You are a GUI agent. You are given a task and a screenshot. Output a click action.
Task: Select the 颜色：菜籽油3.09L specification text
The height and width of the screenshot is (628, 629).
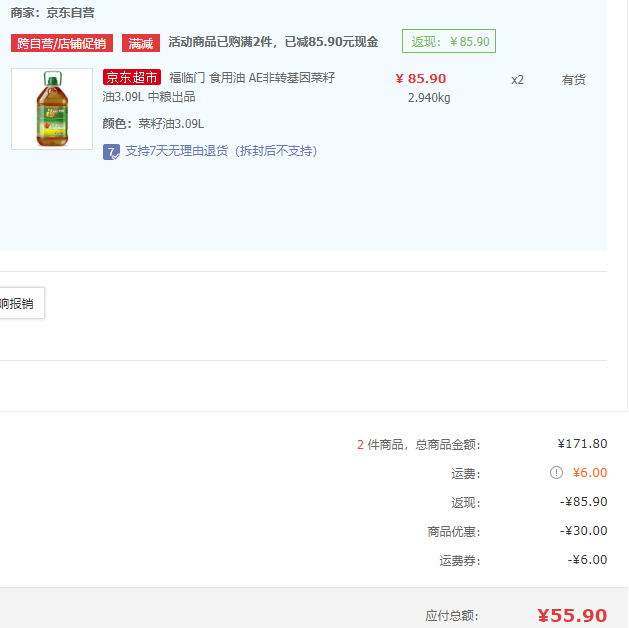pyautogui.click(x=153, y=124)
